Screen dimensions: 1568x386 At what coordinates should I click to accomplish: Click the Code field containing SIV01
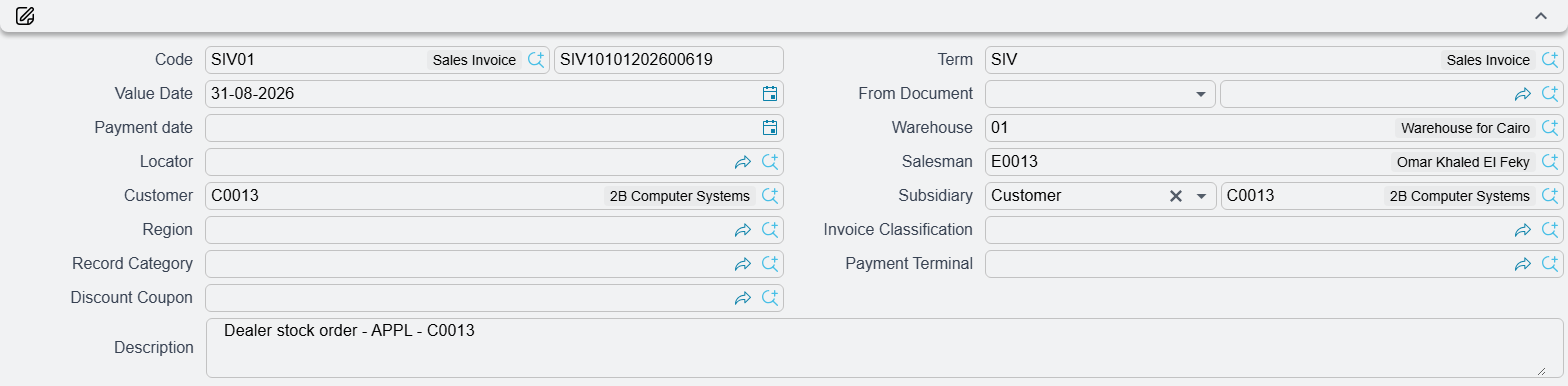[377, 60]
